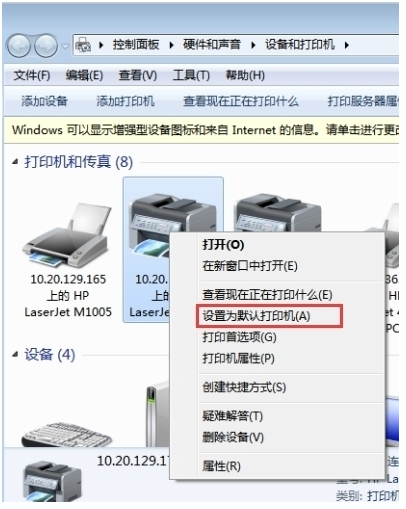Collapse the 打印机和传真 (8) group
This screenshot has height=509, width=406.
[x=15, y=162]
